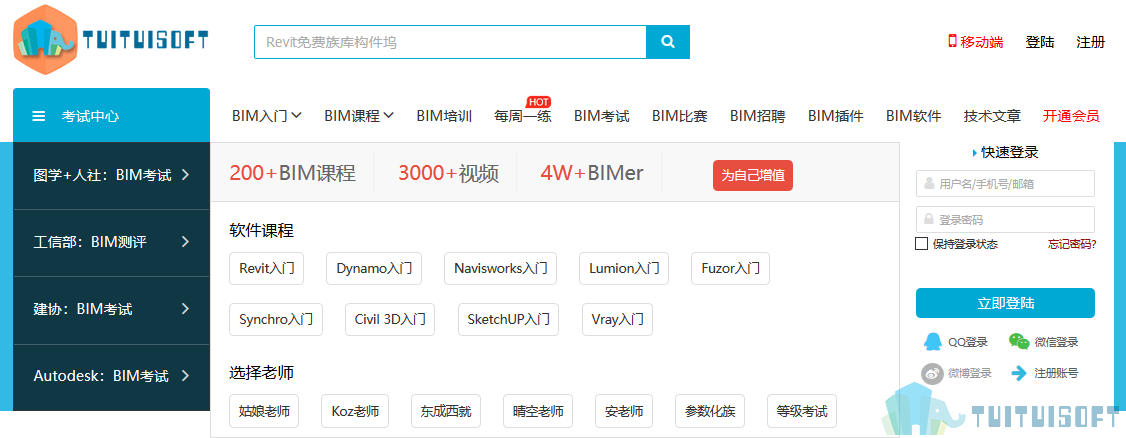Open the BIM招聘 nav item

pos(758,116)
